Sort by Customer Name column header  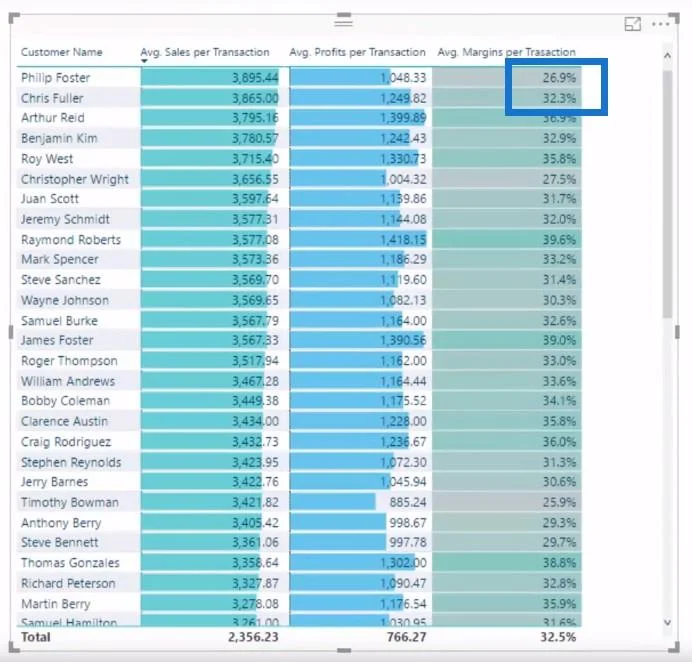point(62,52)
